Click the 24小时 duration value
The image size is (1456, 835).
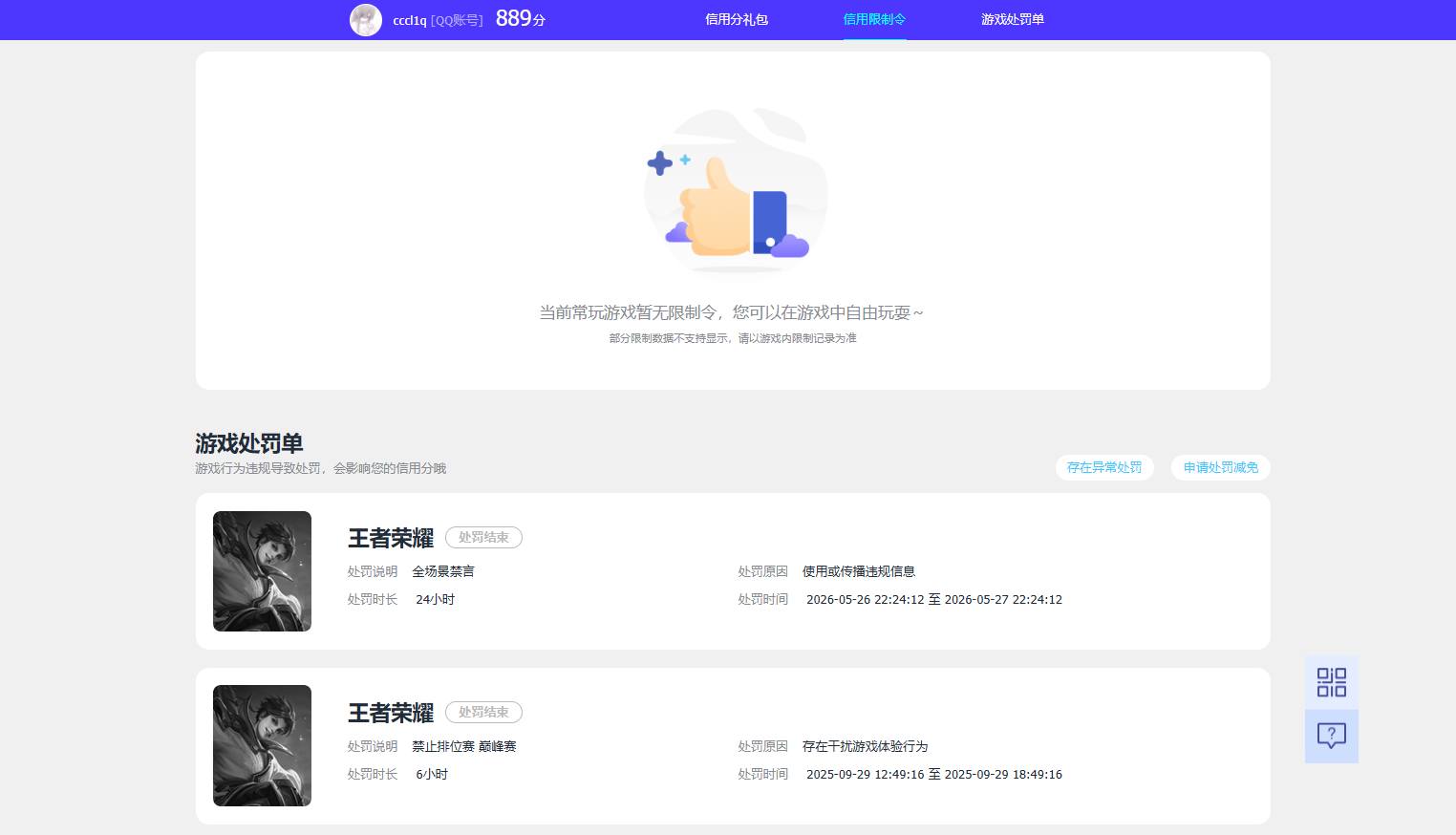[x=436, y=599]
